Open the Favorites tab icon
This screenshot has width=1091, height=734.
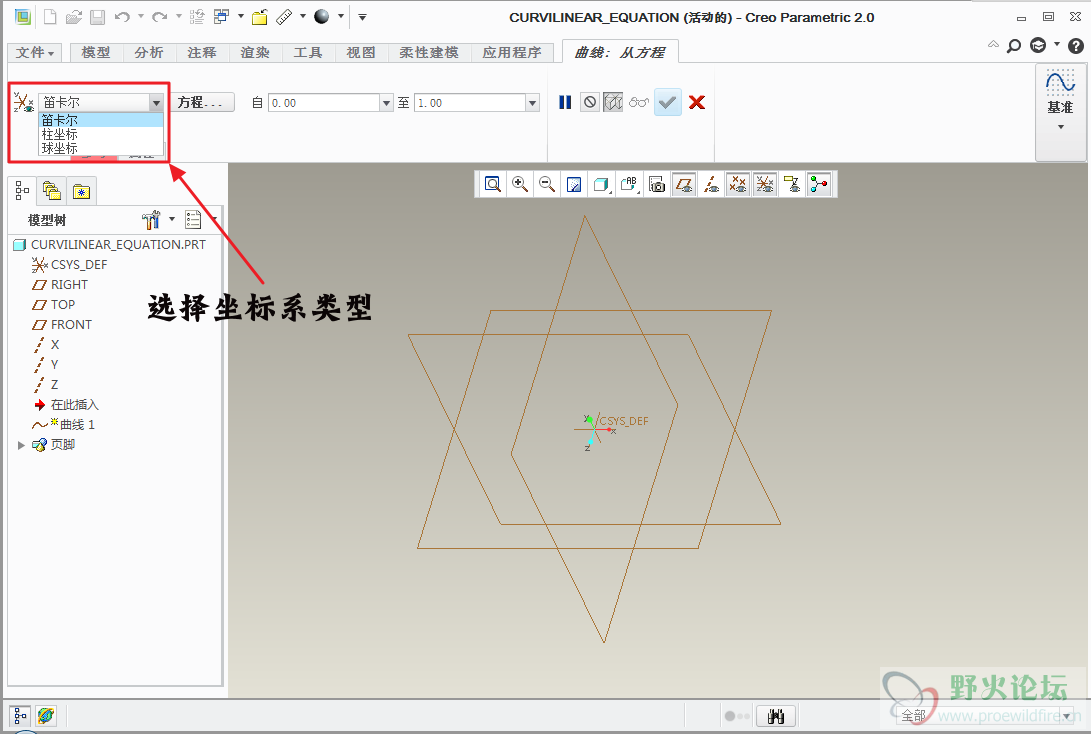point(81,191)
